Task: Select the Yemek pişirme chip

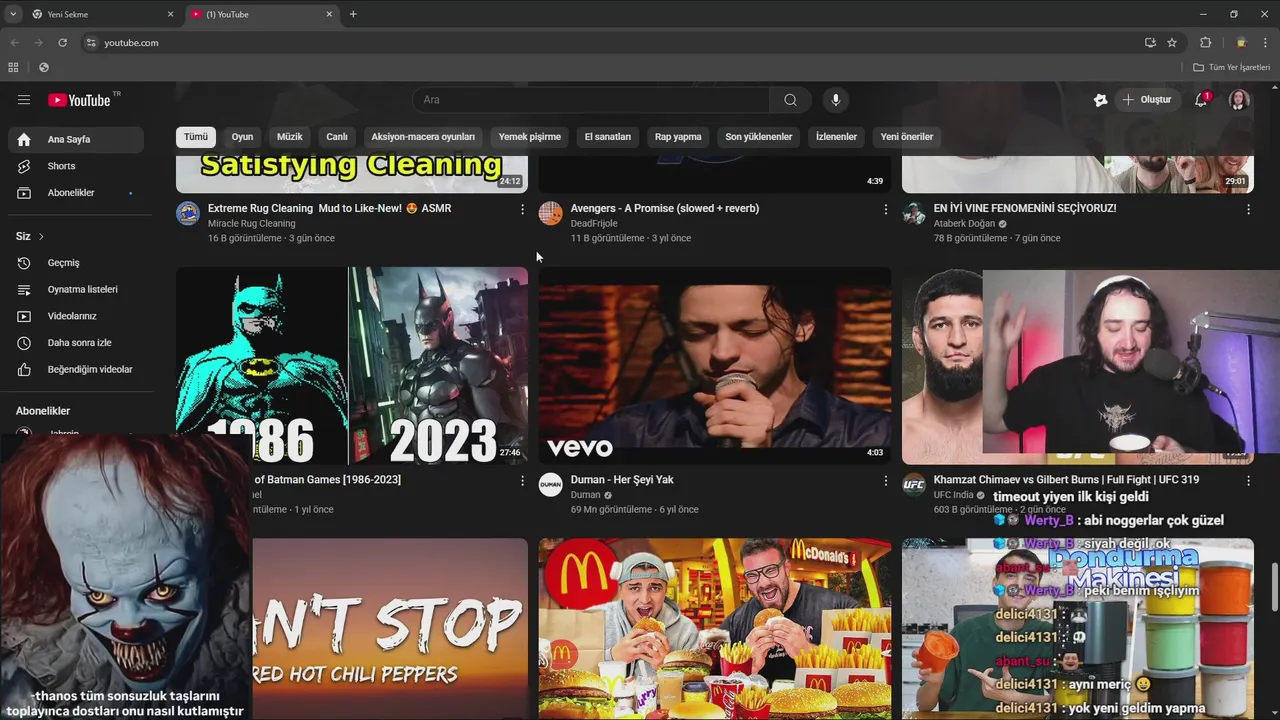Action: 530,137
